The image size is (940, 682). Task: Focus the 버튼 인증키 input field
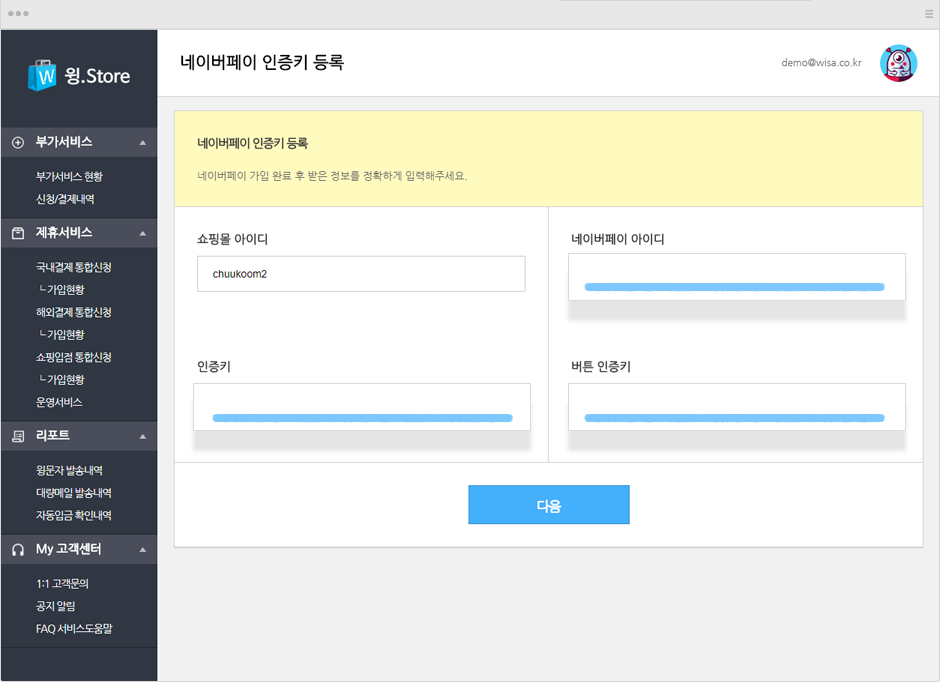point(736,407)
